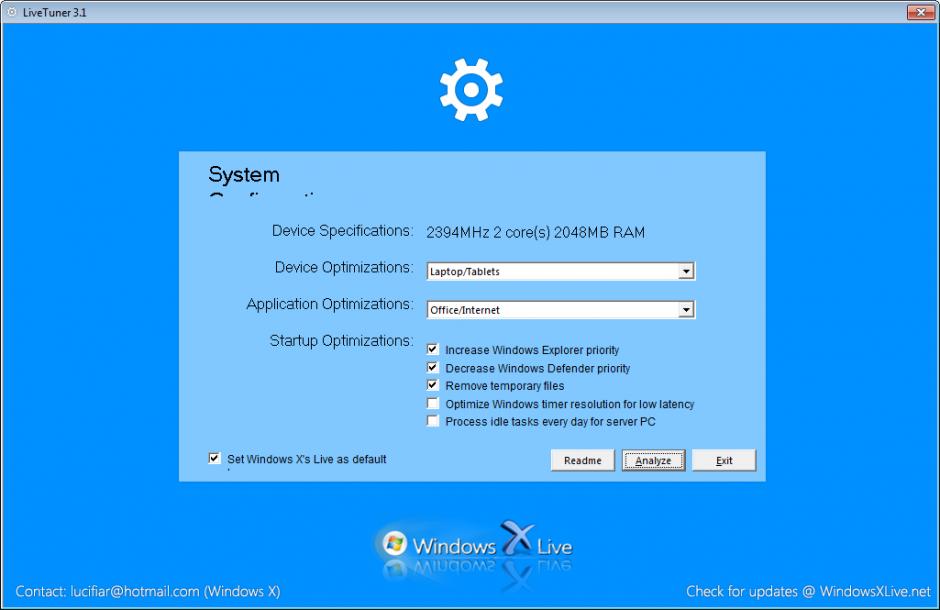
Task: Click the Office/Internet combo box field
Action: 561,310
